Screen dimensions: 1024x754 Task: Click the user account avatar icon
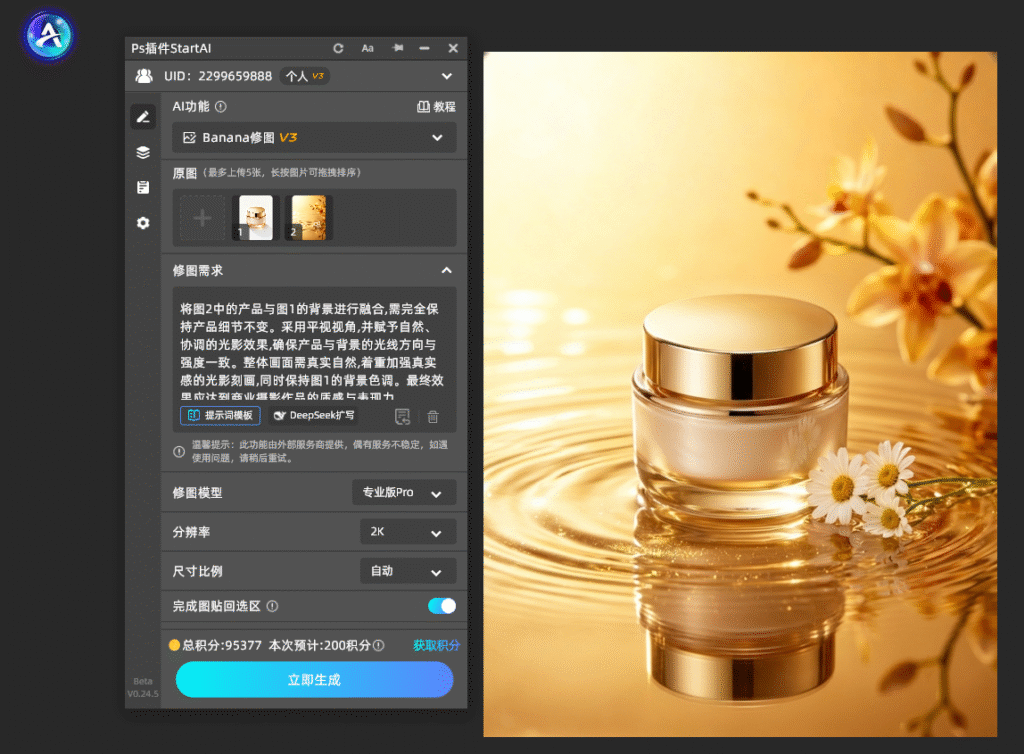point(144,76)
